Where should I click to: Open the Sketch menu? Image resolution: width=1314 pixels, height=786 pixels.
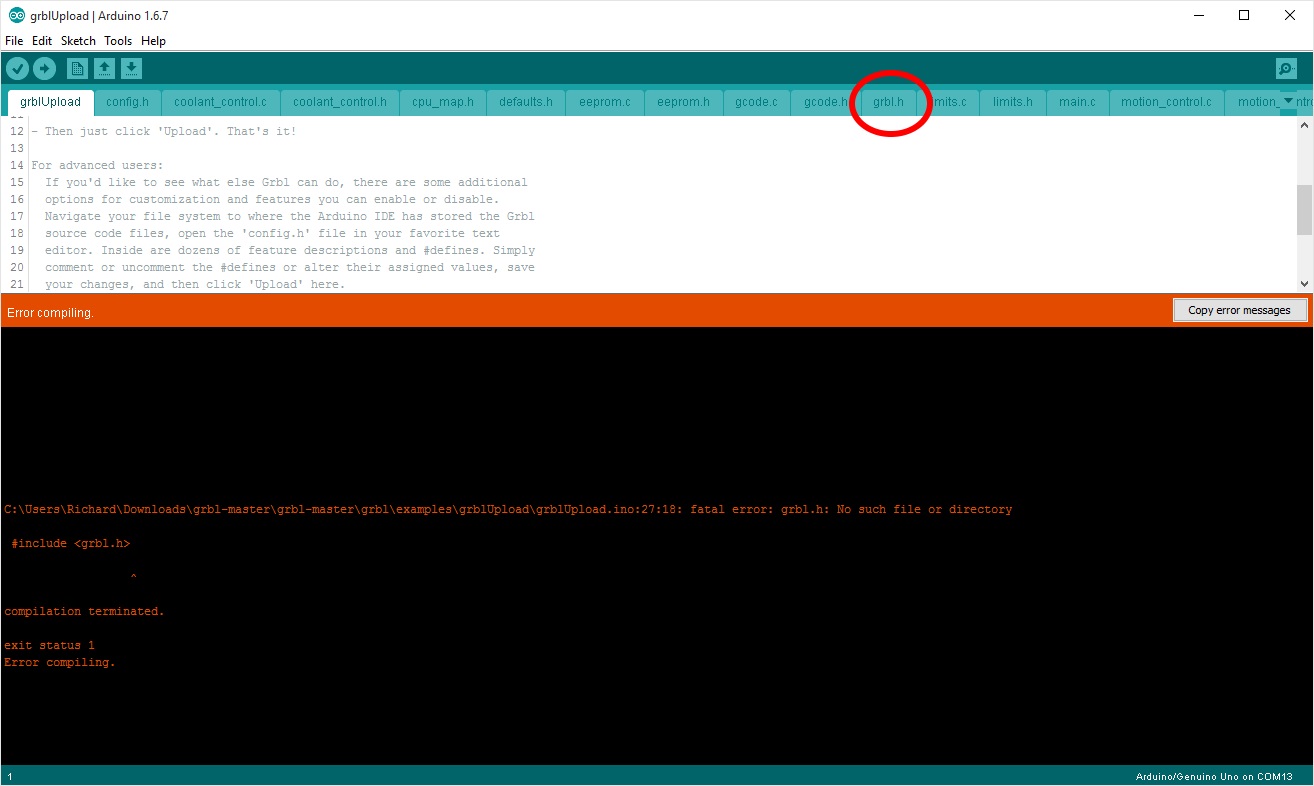pos(78,41)
